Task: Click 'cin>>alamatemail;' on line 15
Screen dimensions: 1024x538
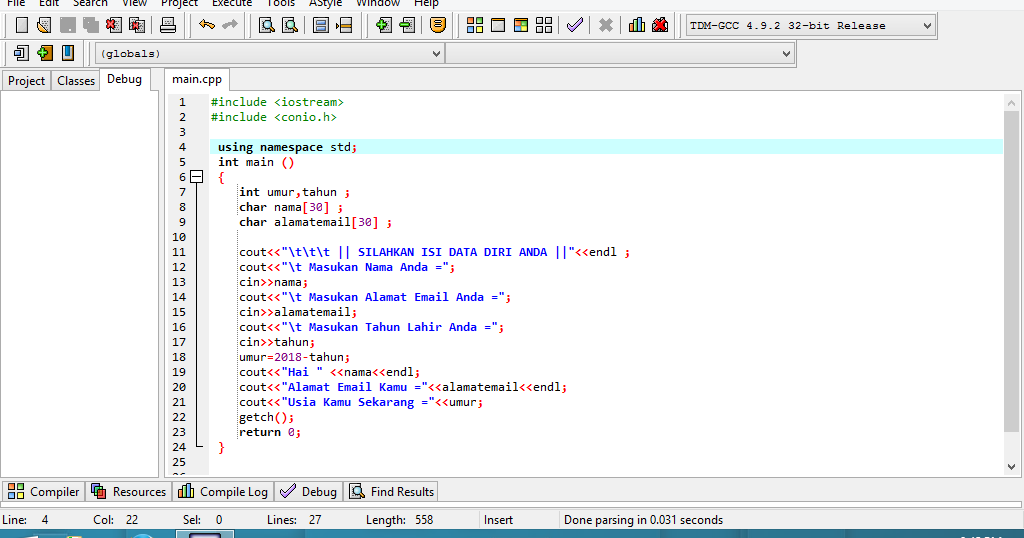Action: point(298,312)
